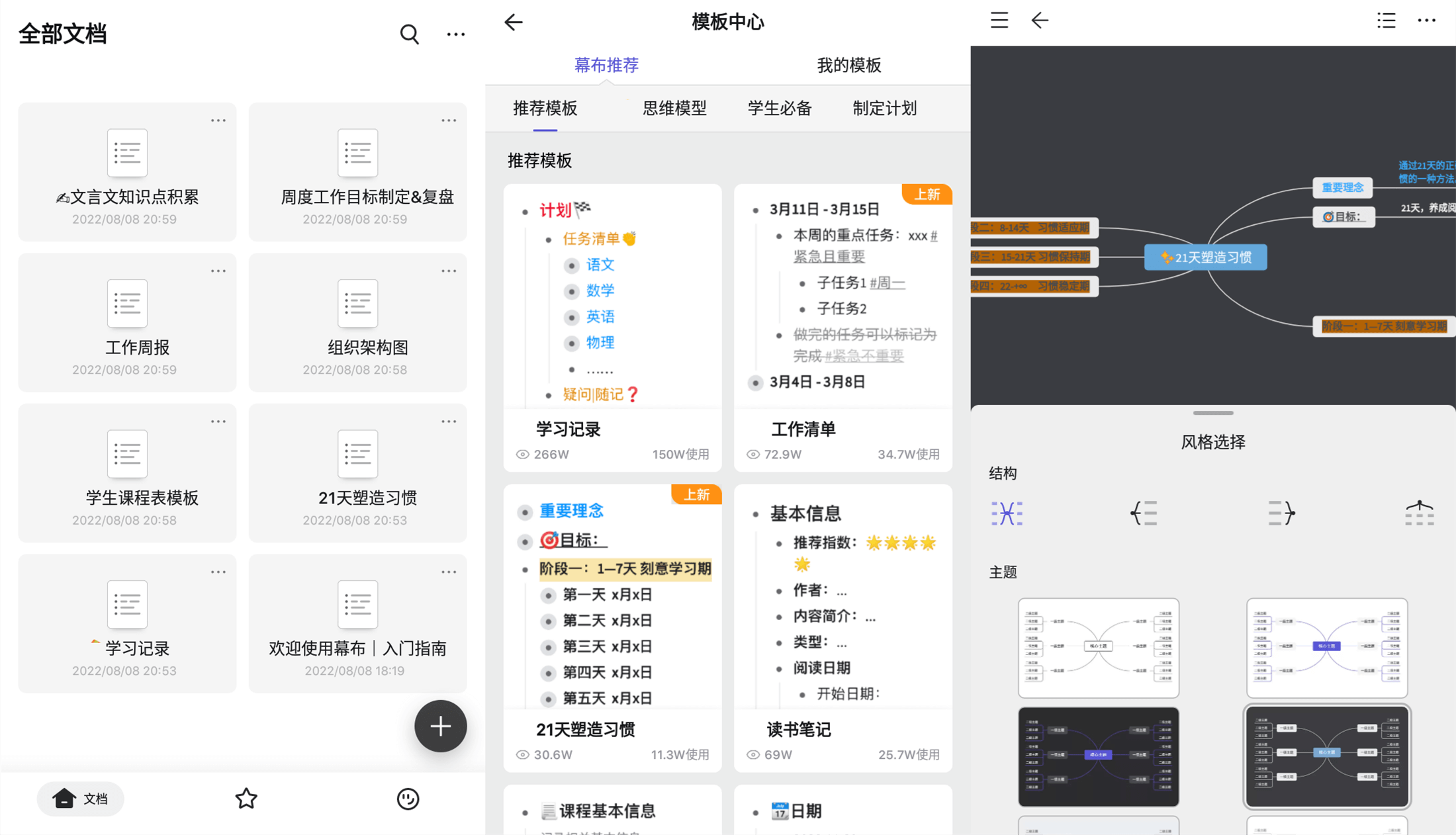Viewport: 1456px width, 835px height.
Task: Open the favorites star tab
Action: pyautogui.click(x=246, y=799)
